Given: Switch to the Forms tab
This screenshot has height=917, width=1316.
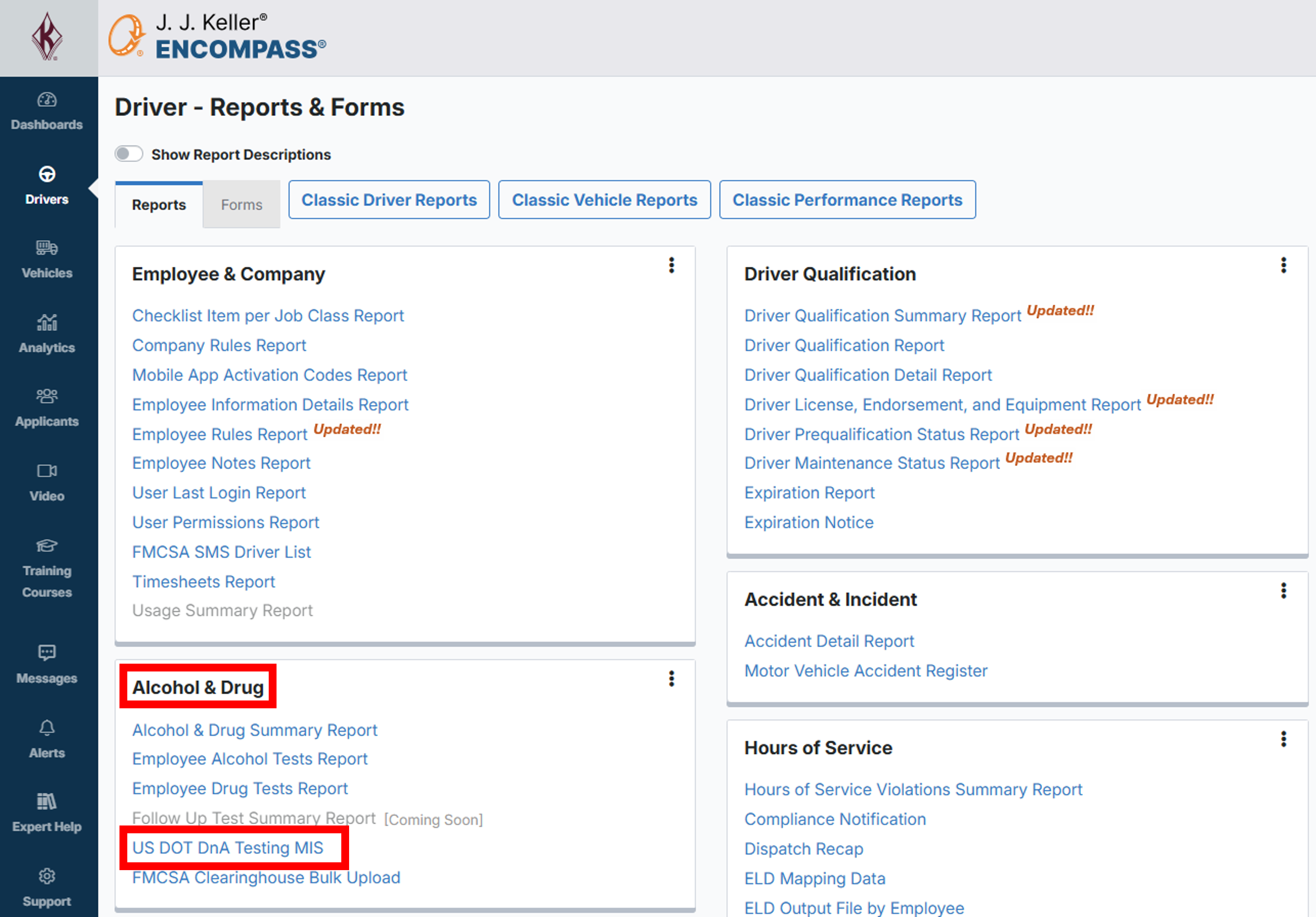Looking at the screenshot, I should (241, 205).
